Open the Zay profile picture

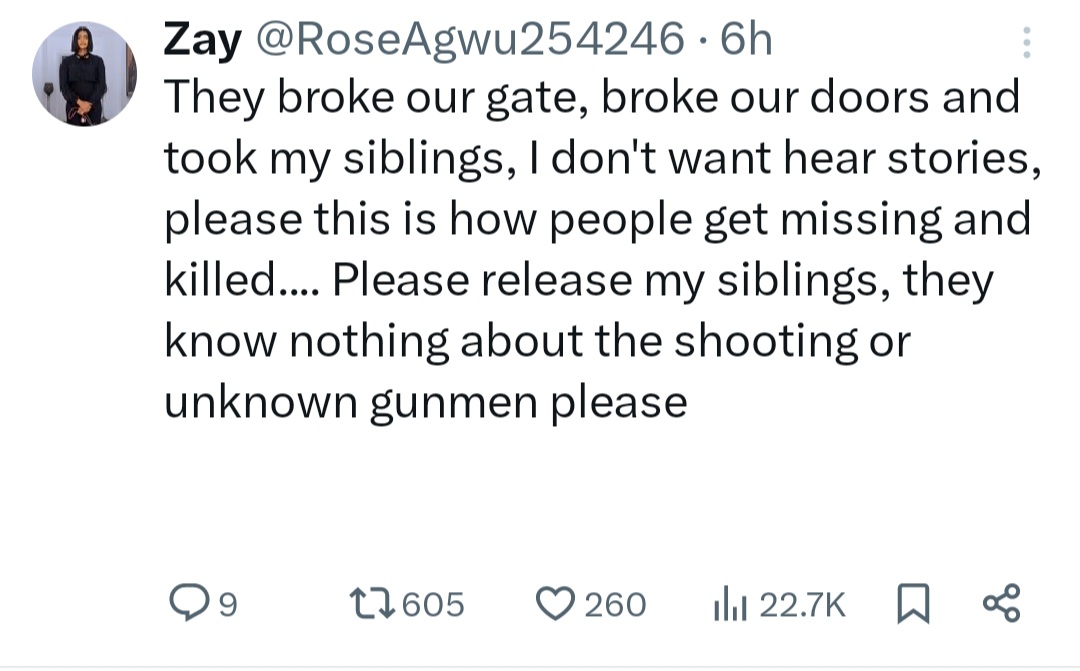83,74
